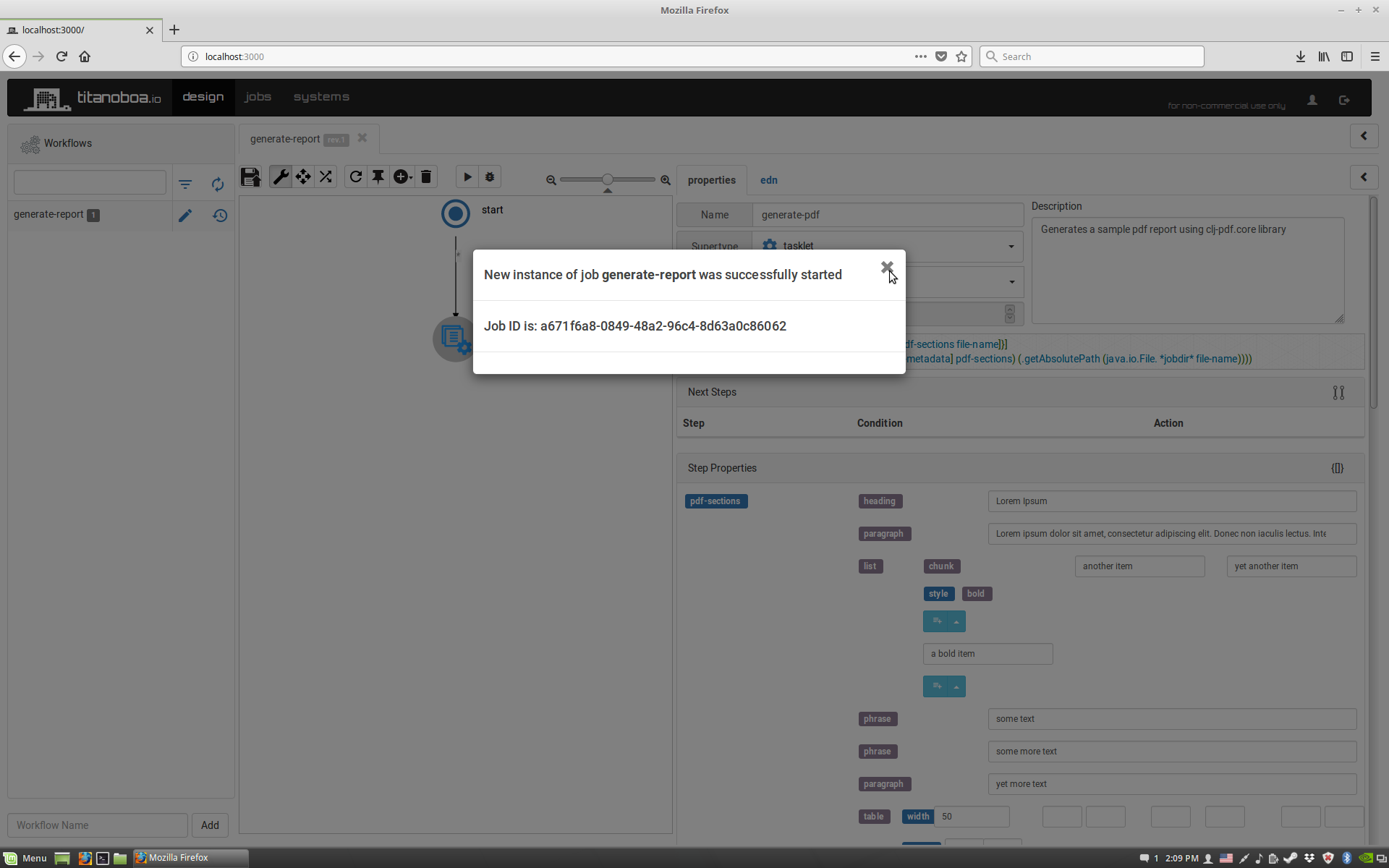Click the reload arrow in designer toolbar
Image resolution: width=1389 pixels, height=868 pixels.
click(x=355, y=177)
